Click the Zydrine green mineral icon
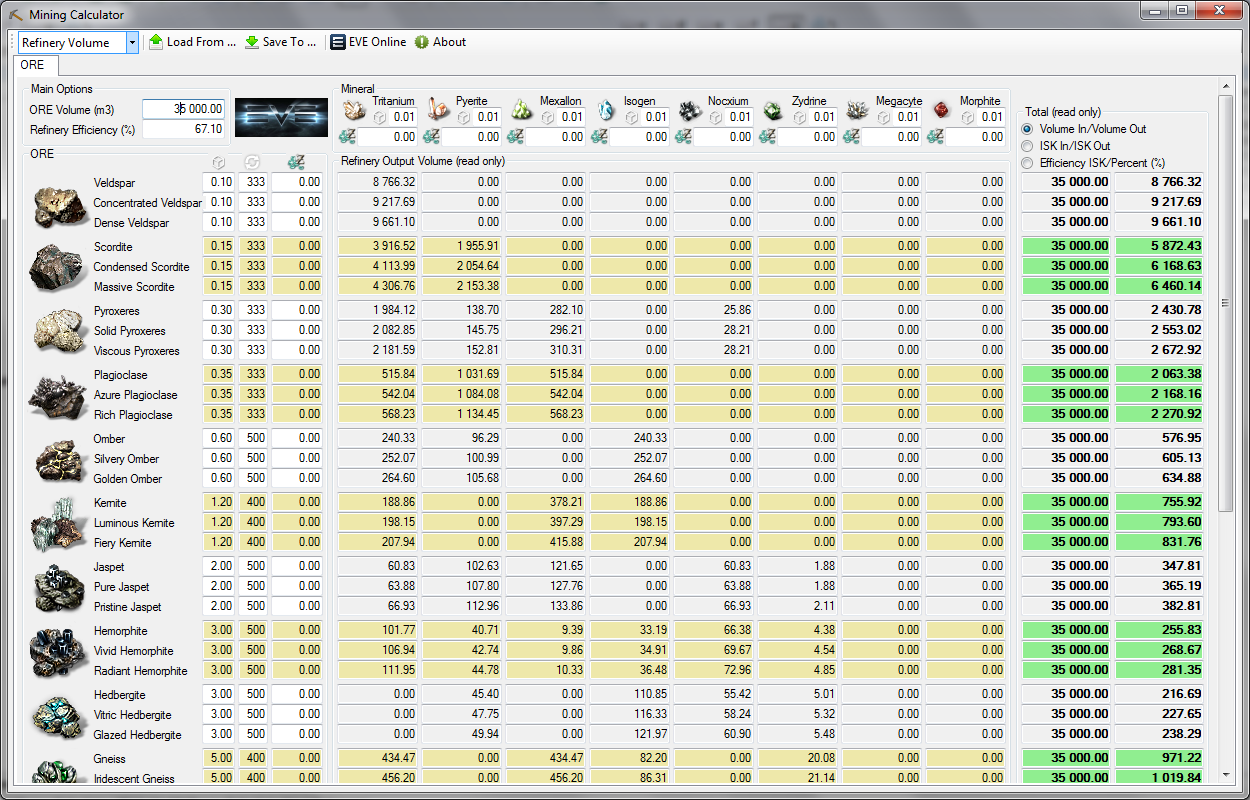Image resolution: width=1250 pixels, height=800 pixels. (773, 110)
